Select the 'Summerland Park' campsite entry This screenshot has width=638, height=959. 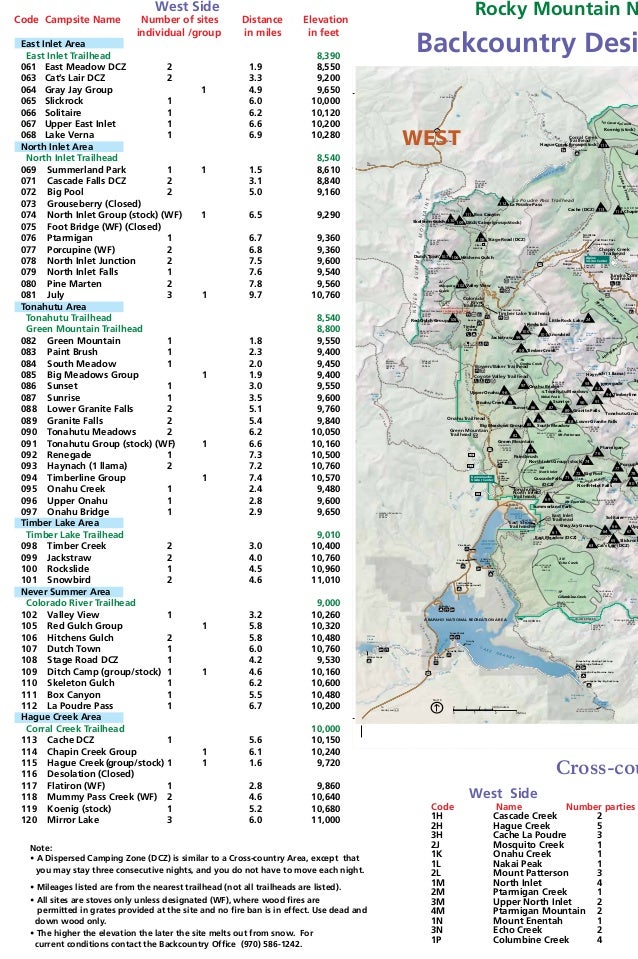point(86,169)
